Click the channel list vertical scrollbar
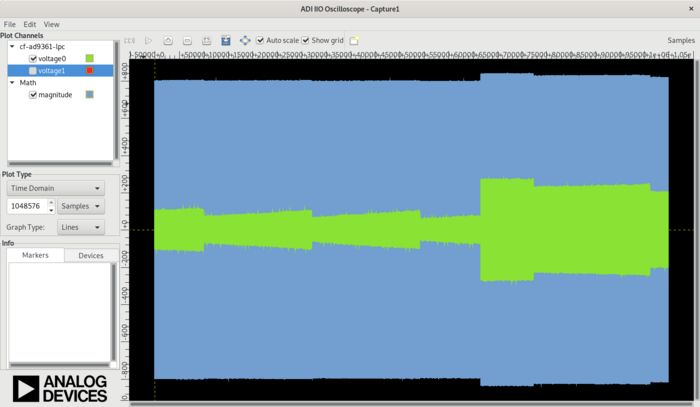 coord(117,100)
